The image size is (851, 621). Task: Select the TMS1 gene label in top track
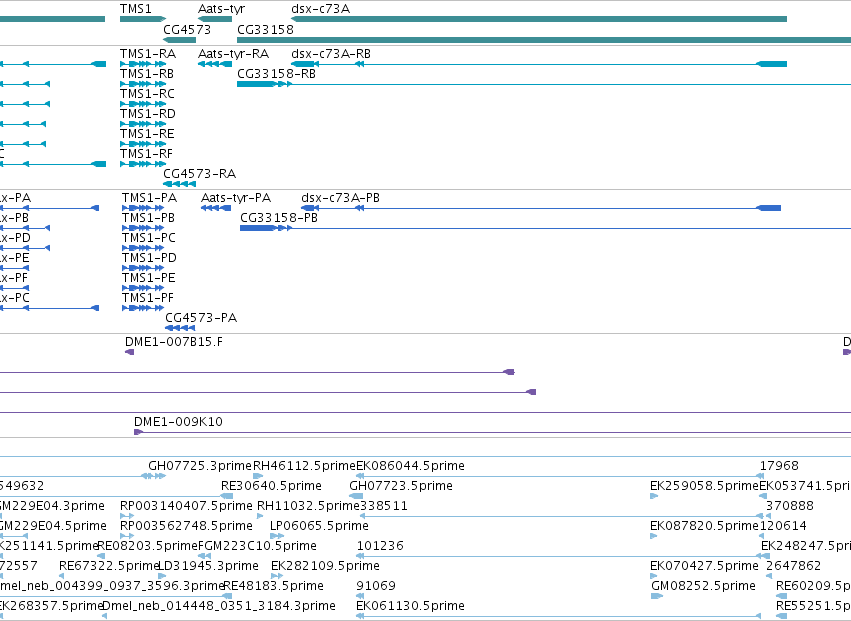click(x=136, y=9)
